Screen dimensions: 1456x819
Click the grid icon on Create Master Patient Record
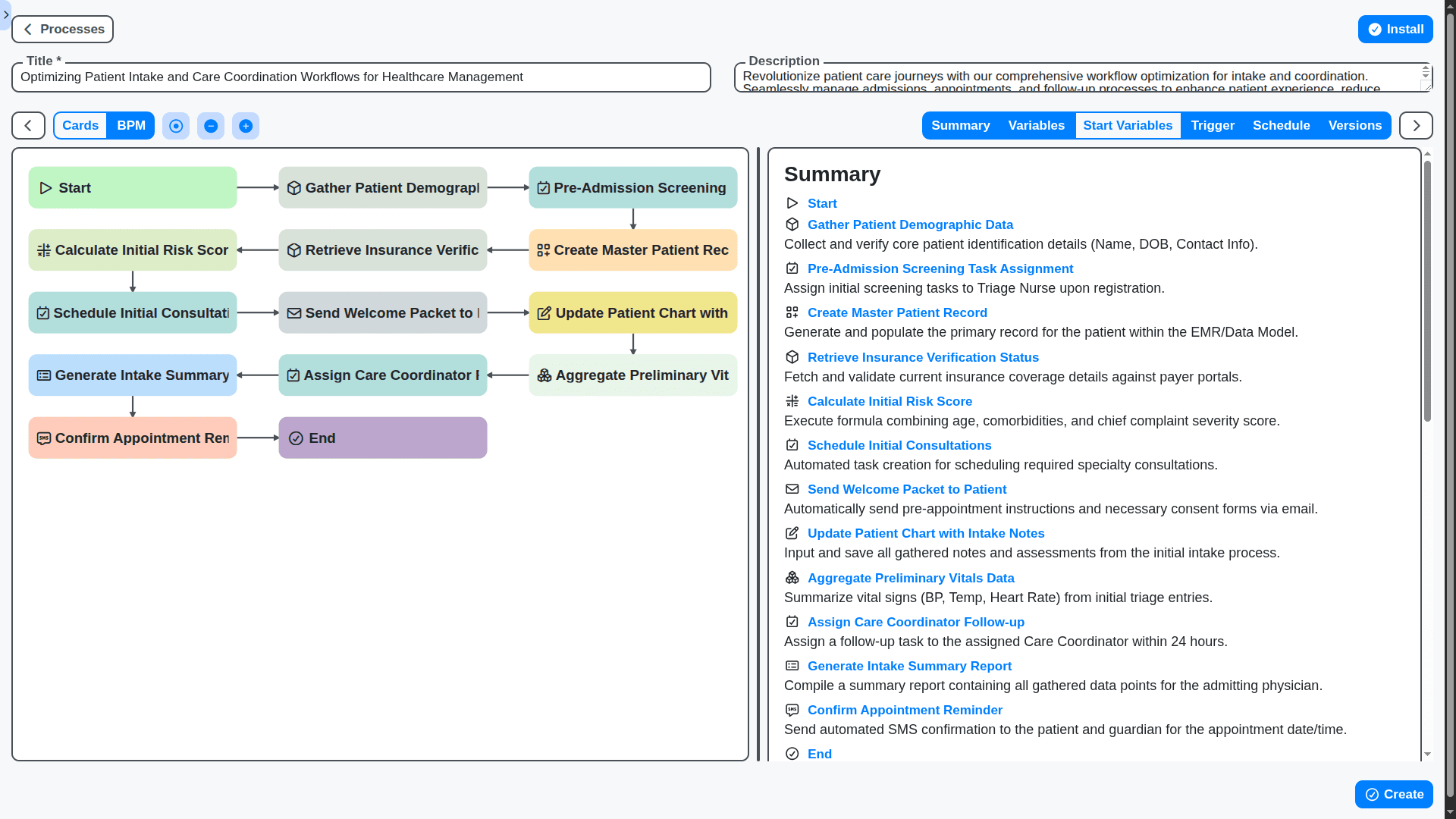544,249
